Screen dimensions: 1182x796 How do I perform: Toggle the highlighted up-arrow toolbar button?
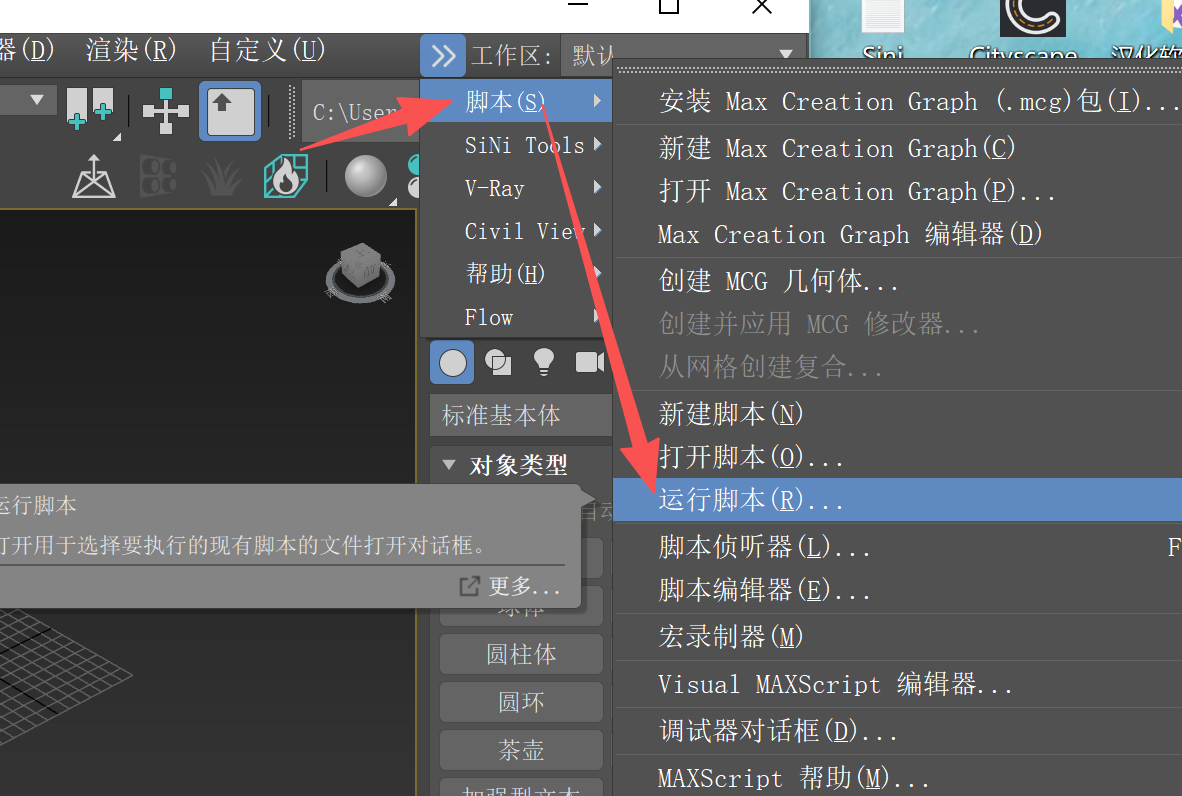230,110
